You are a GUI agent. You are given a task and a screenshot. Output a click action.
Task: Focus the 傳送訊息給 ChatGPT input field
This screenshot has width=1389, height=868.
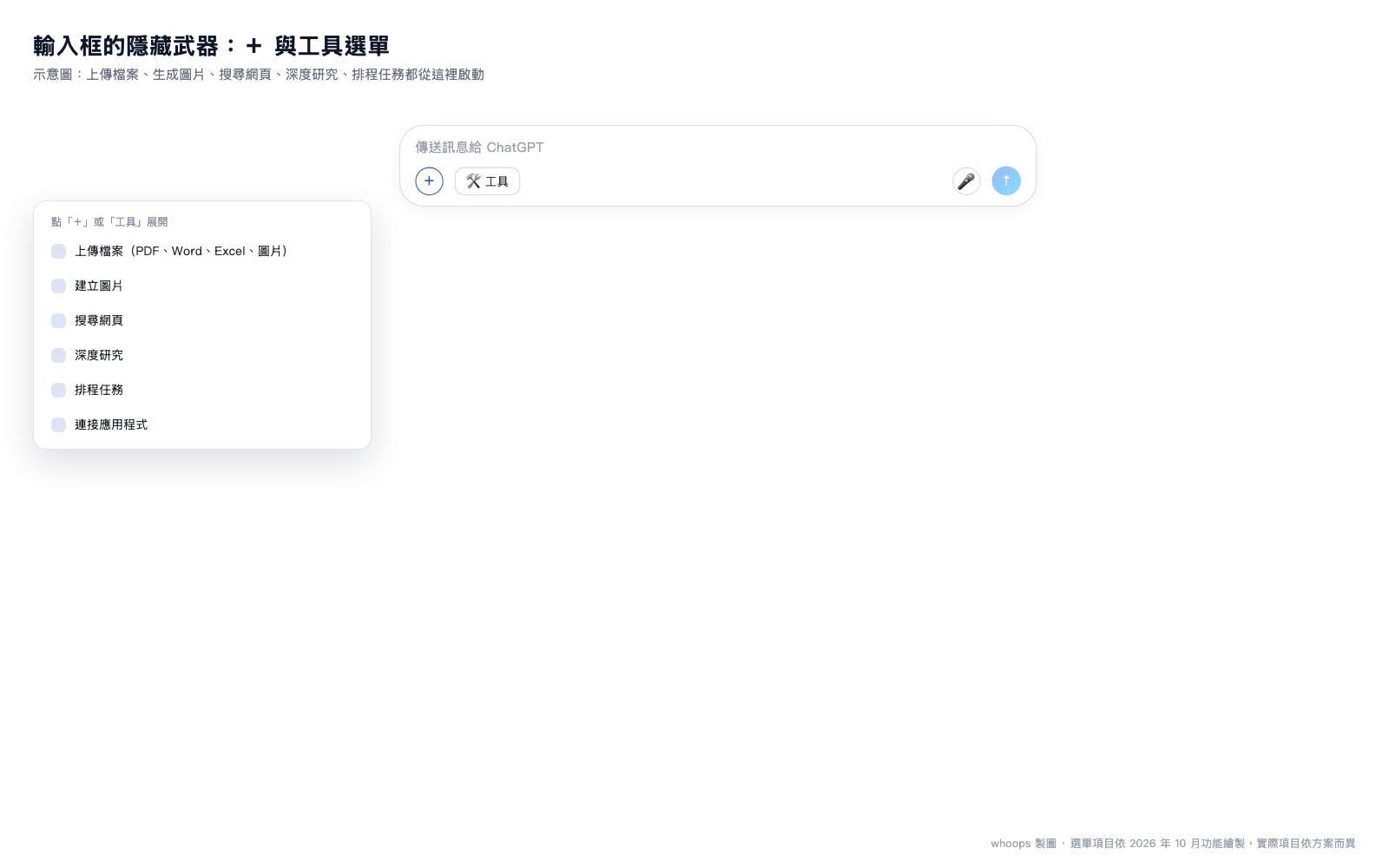[x=717, y=148]
